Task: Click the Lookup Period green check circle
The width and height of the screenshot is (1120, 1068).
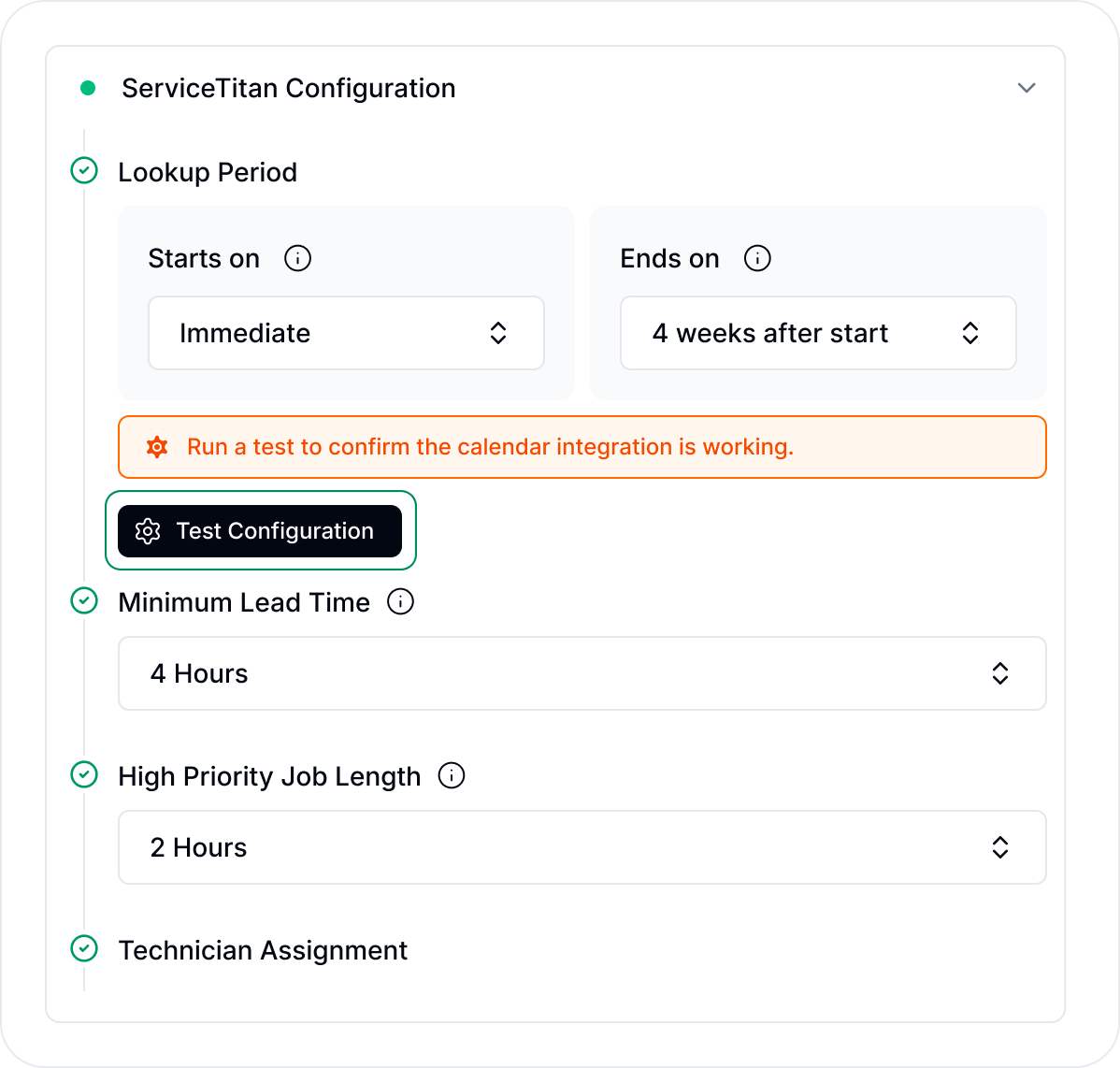Action: point(84,171)
